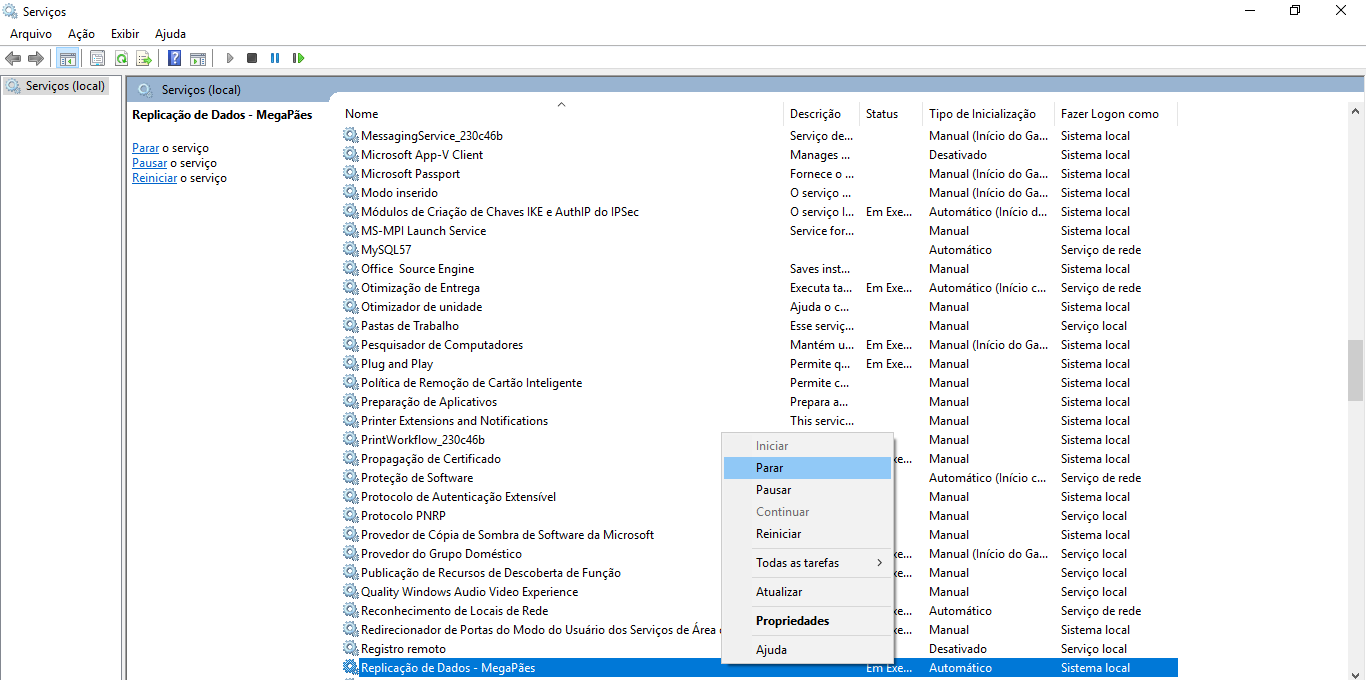
Task: Open the Exibir menu
Action: (125, 34)
